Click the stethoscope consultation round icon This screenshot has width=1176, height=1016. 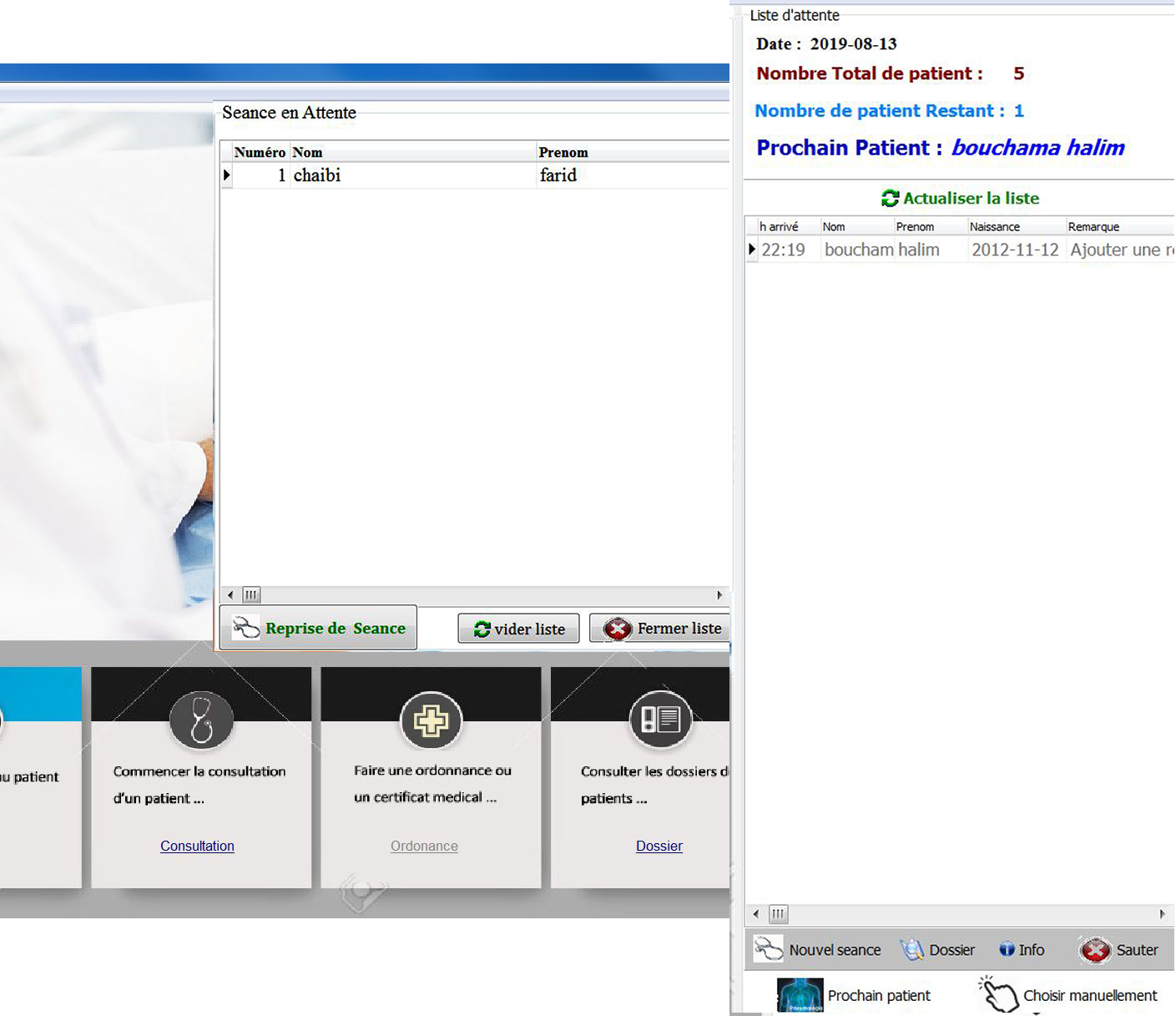point(201,720)
